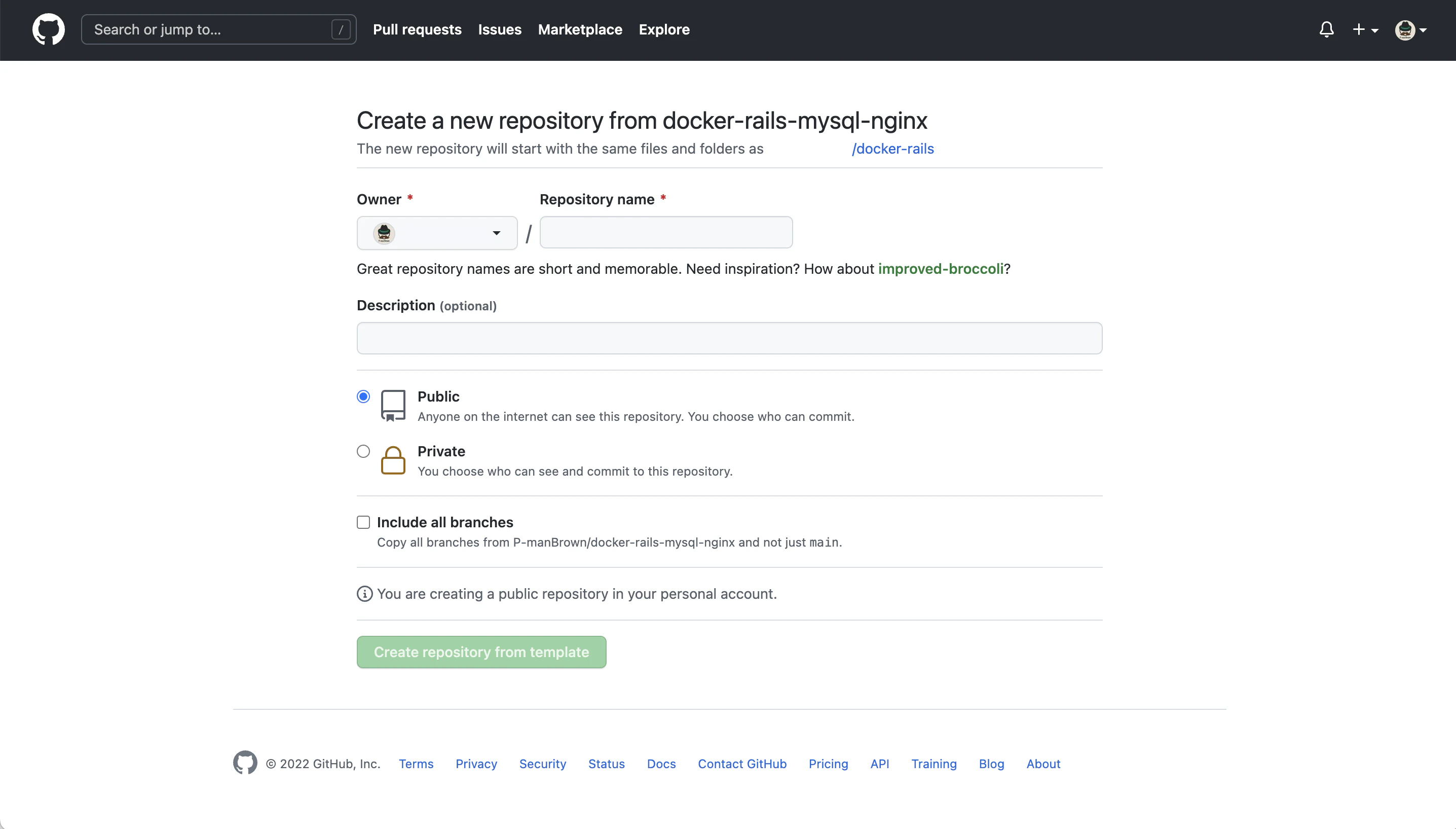Viewport: 1456px width, 829px height.
Task: Click the GitHub logo in the footer
Action: 245,763
